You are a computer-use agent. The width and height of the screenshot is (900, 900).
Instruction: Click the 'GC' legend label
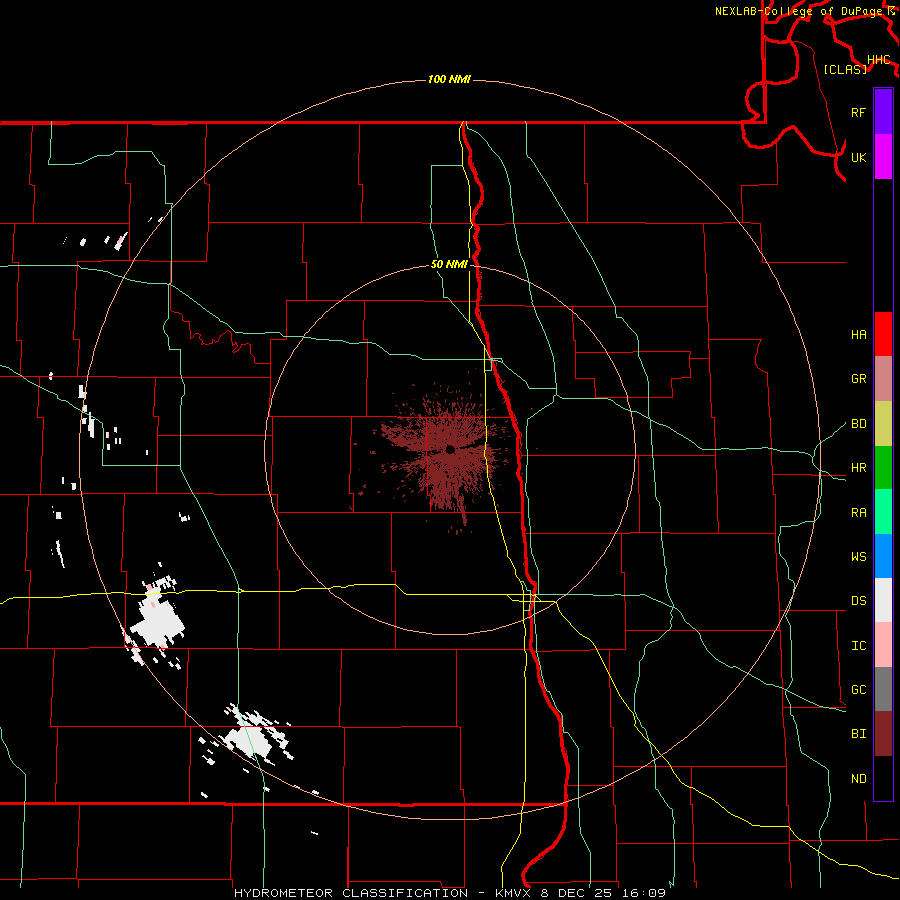click(x=858, y=690)
